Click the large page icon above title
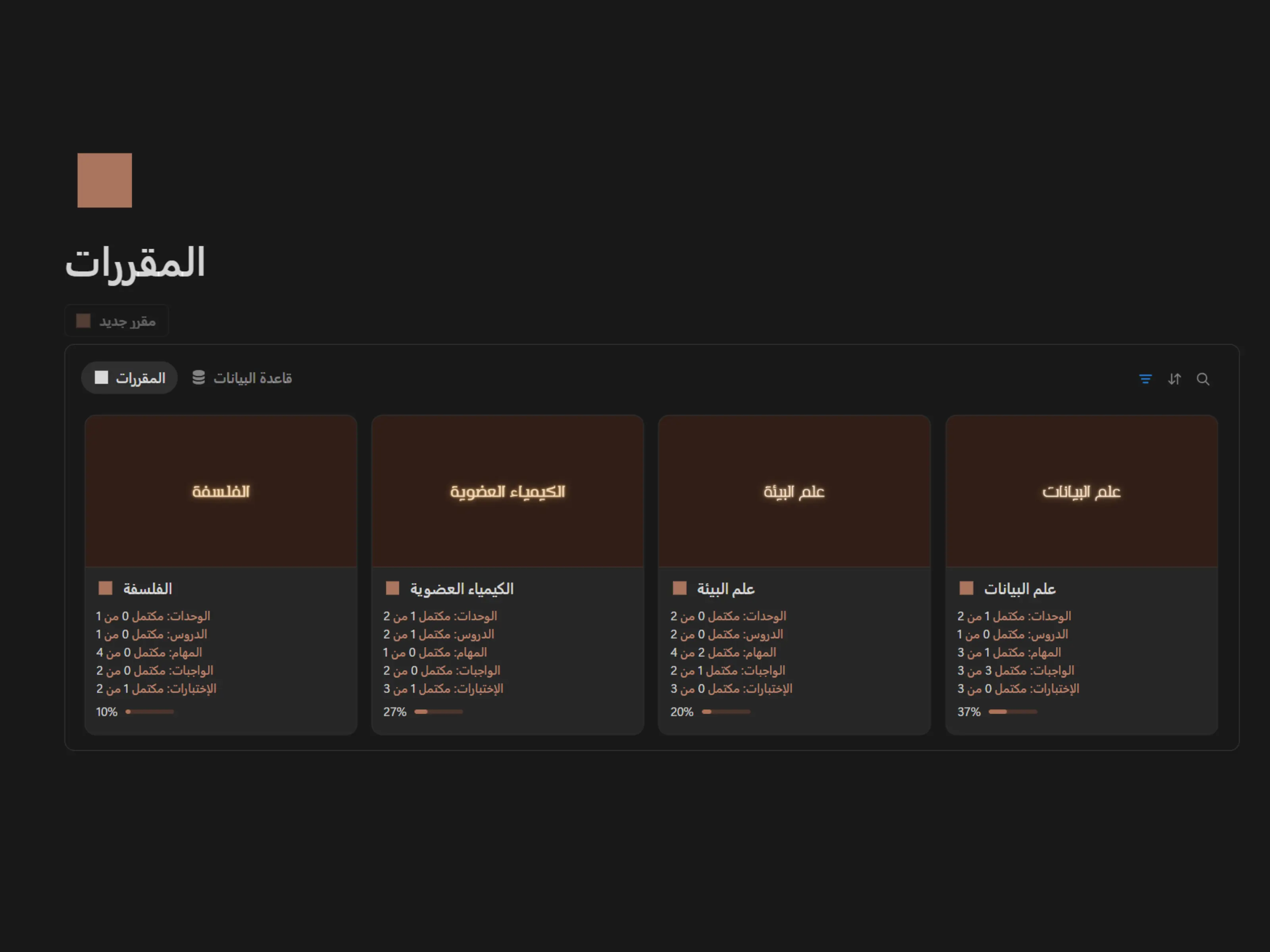 coord(104,180)
